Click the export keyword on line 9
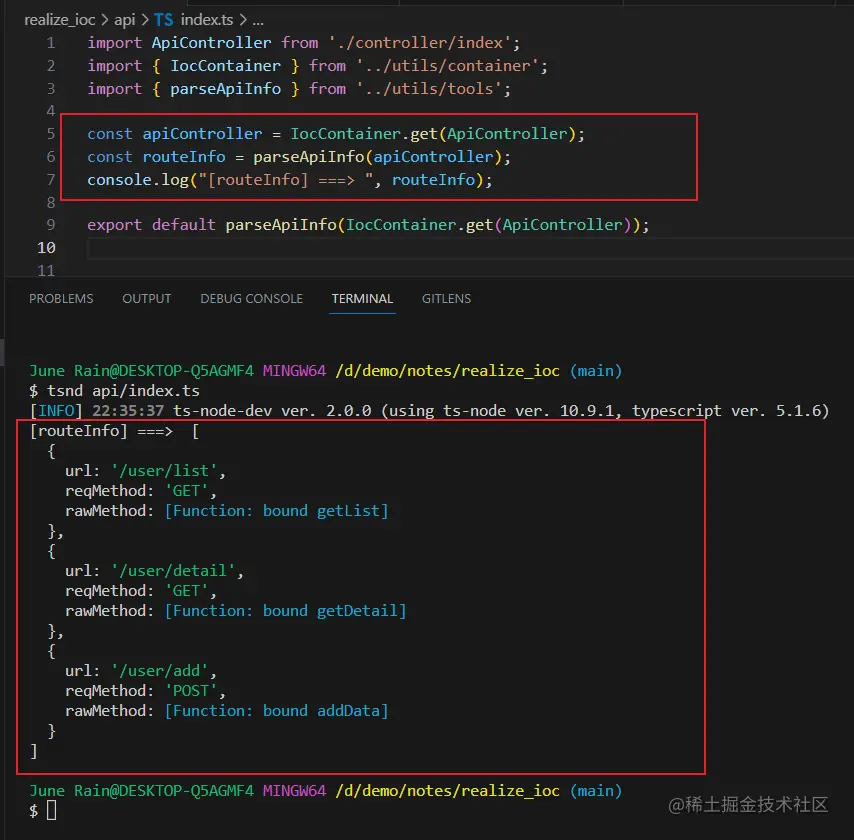The width and height of the screenshot is (854, 840). click(114, 224)
